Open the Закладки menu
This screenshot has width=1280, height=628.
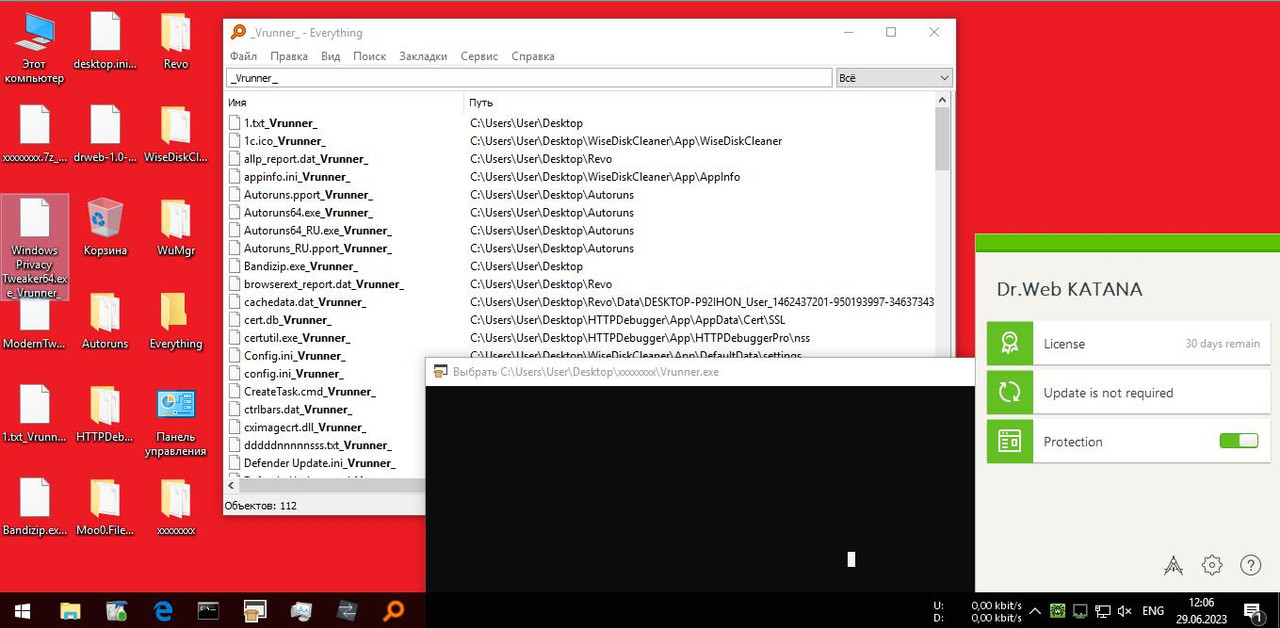click(x=423, y=56)
